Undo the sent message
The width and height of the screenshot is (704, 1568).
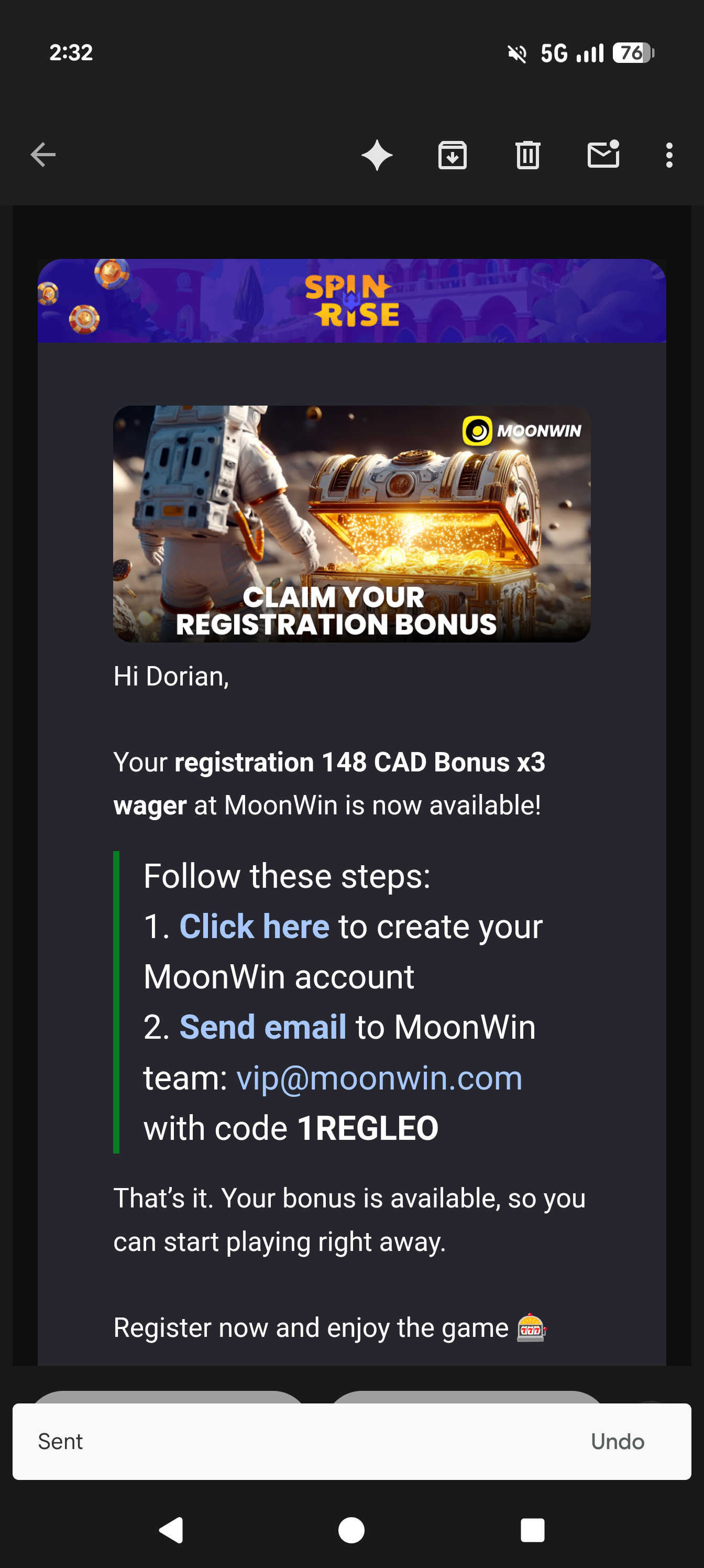618,1441
